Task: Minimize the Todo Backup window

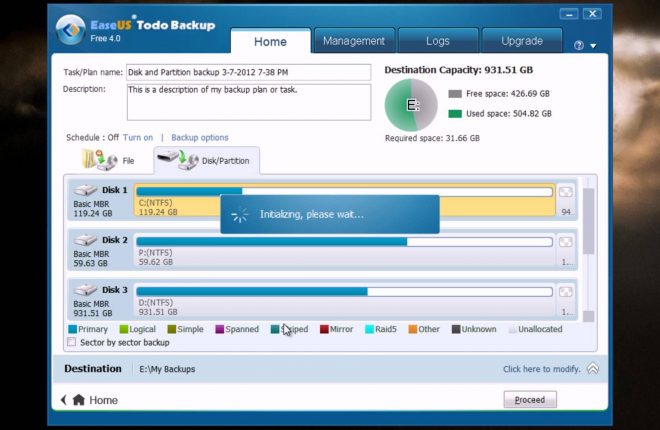Action: (x=569, y=14)
